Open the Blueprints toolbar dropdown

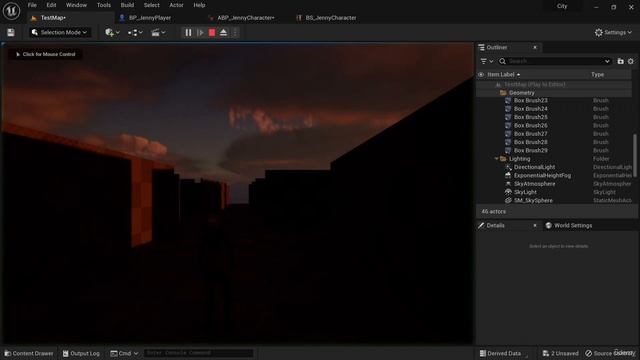[x=135, y=32]
